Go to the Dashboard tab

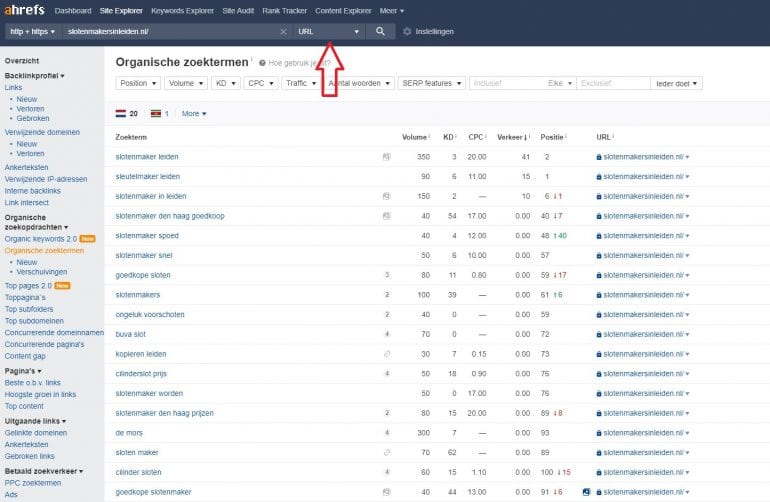point(73,11)
